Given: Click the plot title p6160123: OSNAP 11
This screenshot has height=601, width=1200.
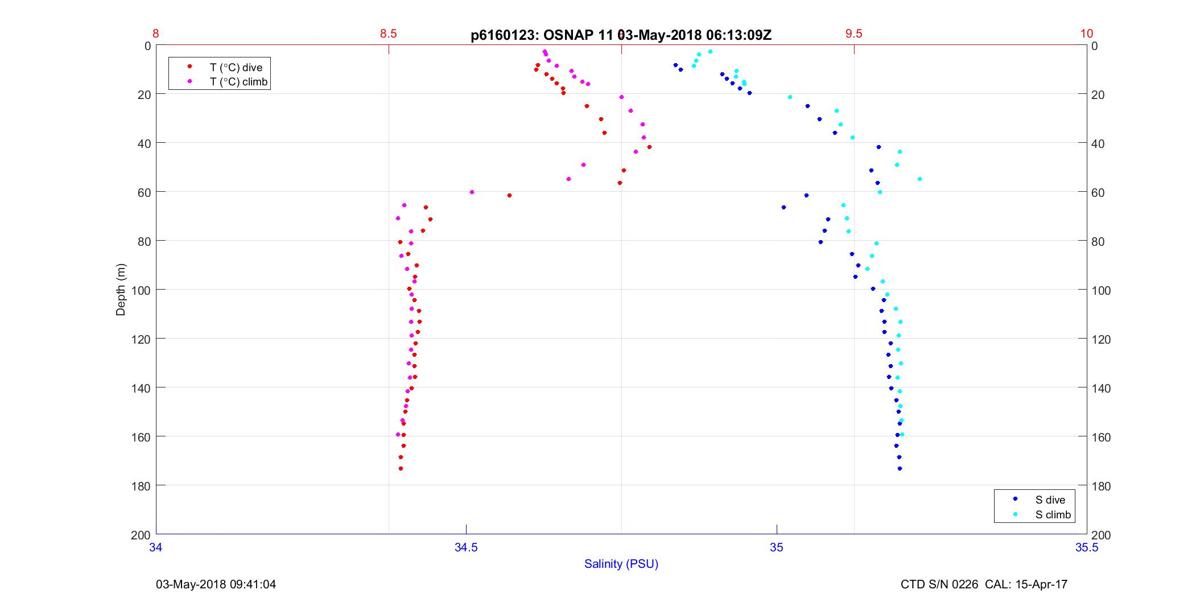Looking at the screenshot, I should click(x=542, y=34).
